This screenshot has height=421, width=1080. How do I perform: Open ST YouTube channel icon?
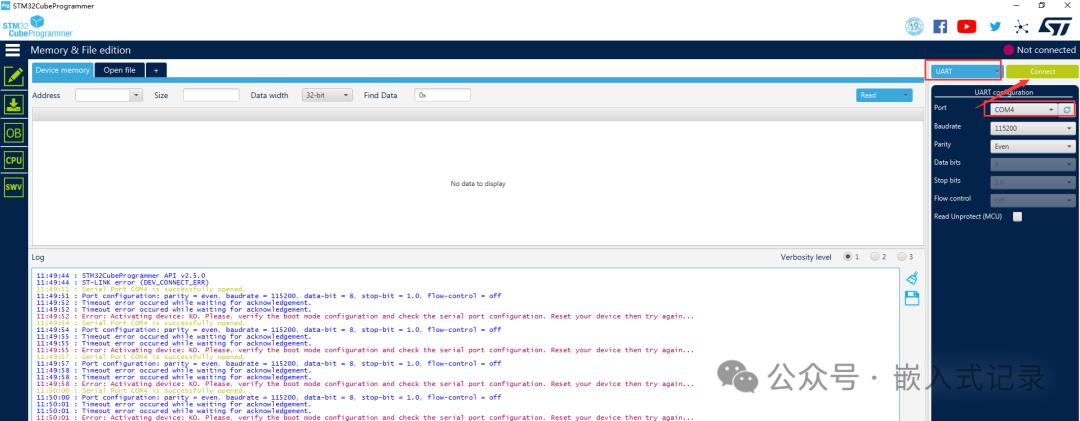pos(966,26)
